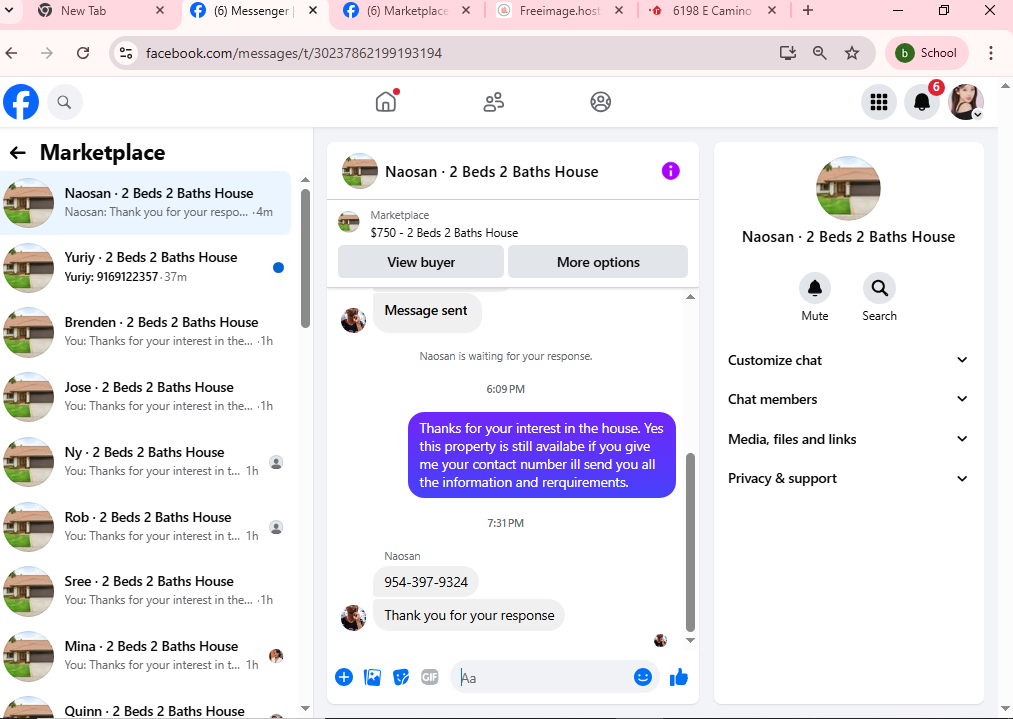
Task: Click More options button
Action: pyautogui.click(x=598, y=262)
